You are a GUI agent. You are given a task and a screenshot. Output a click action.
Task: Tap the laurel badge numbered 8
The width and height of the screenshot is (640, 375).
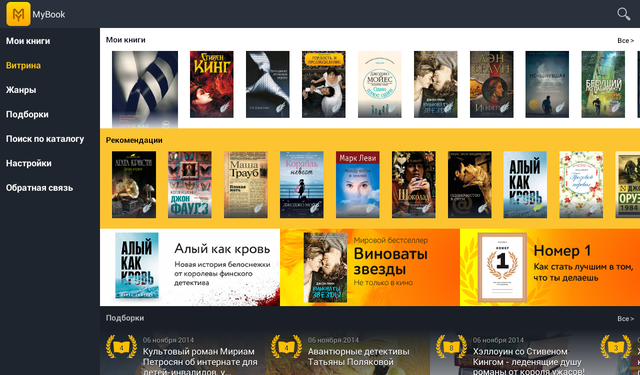pos(451,347)
